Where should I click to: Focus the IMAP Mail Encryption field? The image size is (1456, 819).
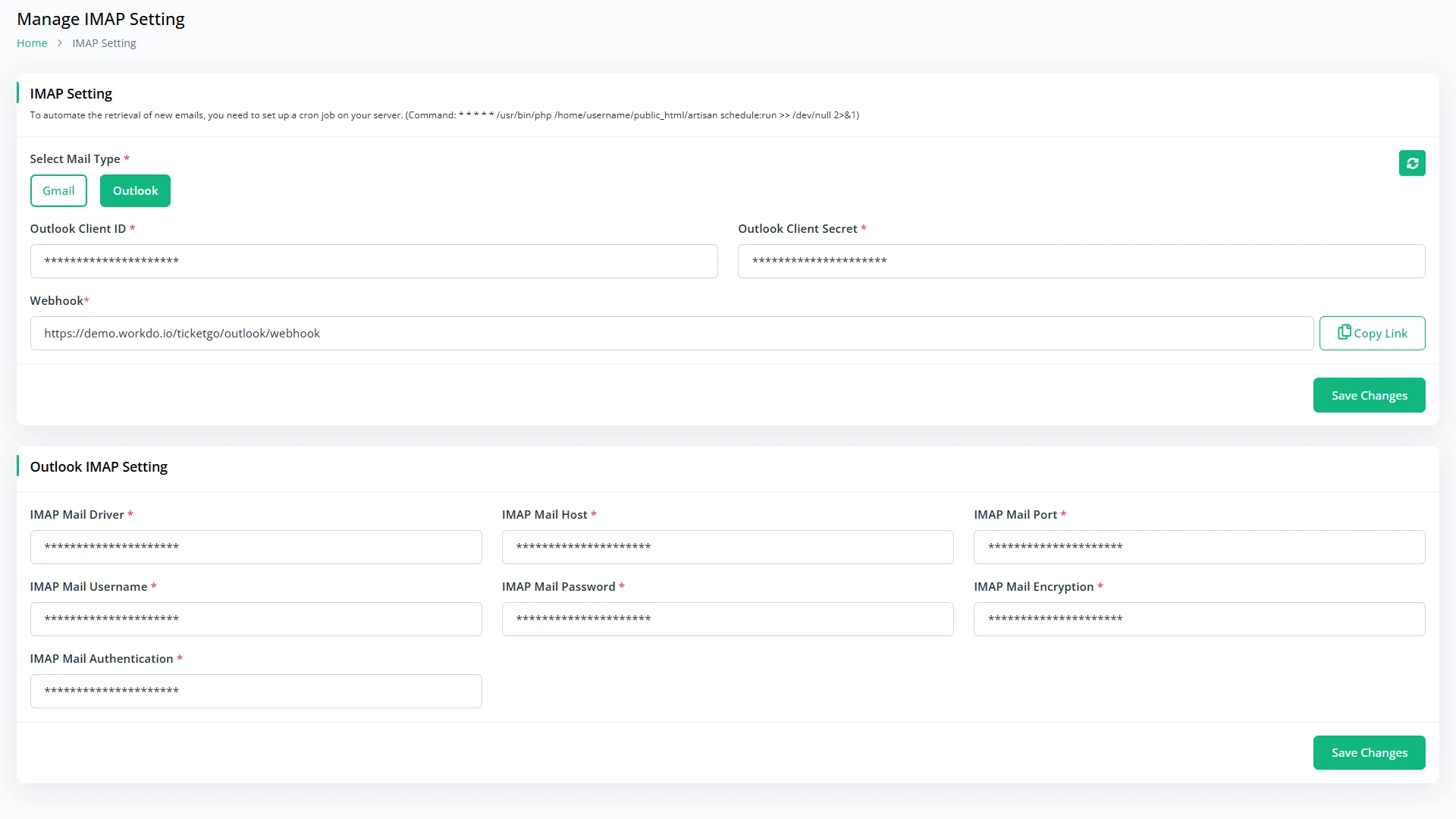(1200, 619)
